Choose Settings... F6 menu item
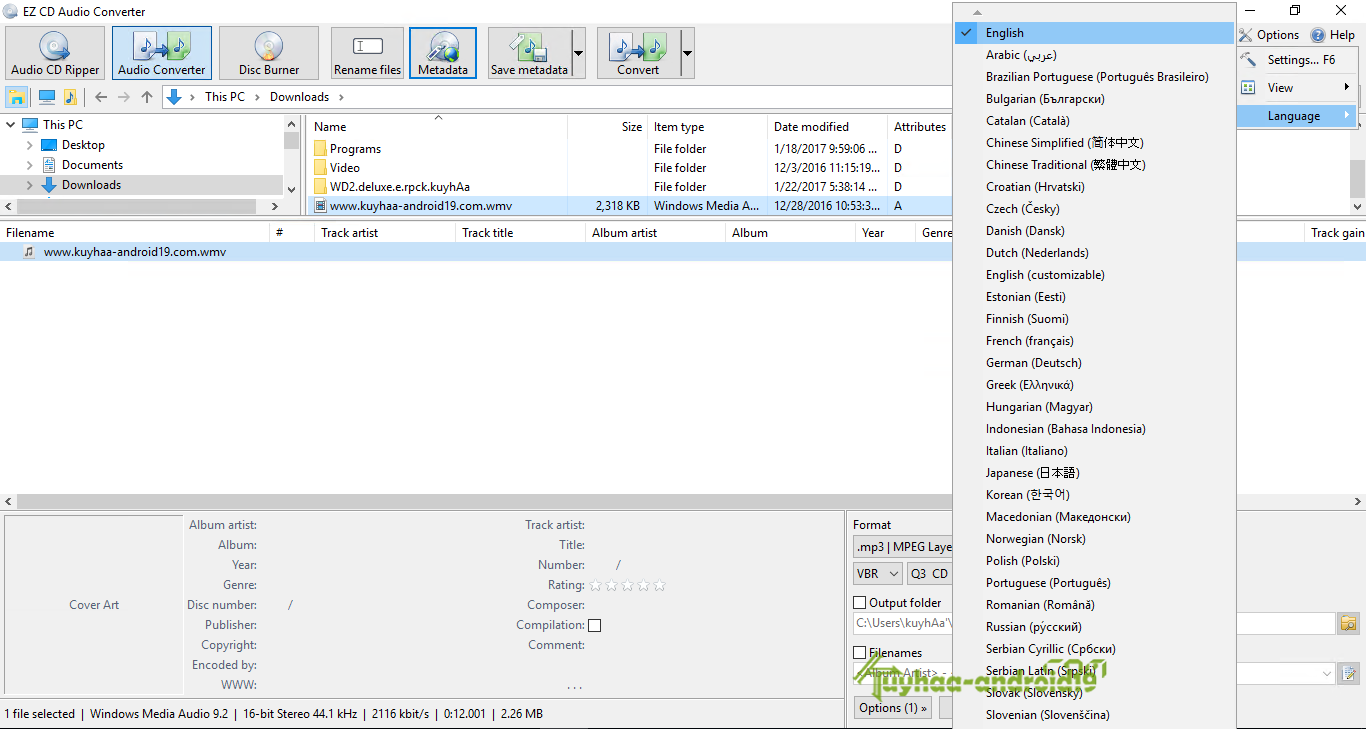Image resolution: width=1366 pixels, height=729 pixels. tap(1296, 60)
